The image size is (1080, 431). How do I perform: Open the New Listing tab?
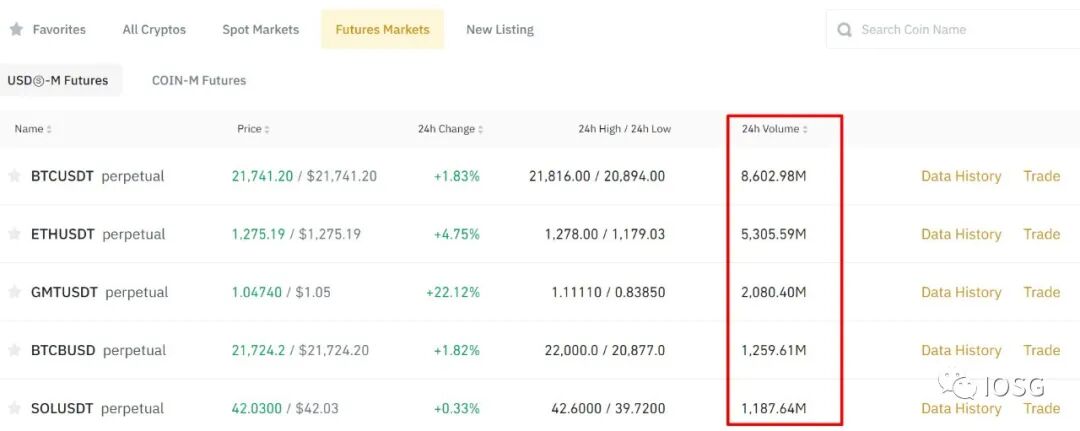coord(500,30)
